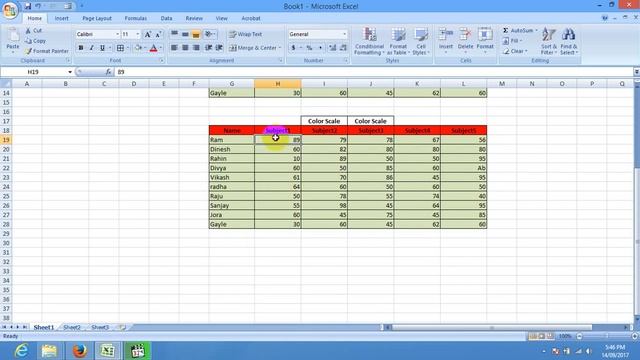Image resolution: width=640 pixels, height=360 pixels.
Task: Select row 19 header
Action: (6, 140)
